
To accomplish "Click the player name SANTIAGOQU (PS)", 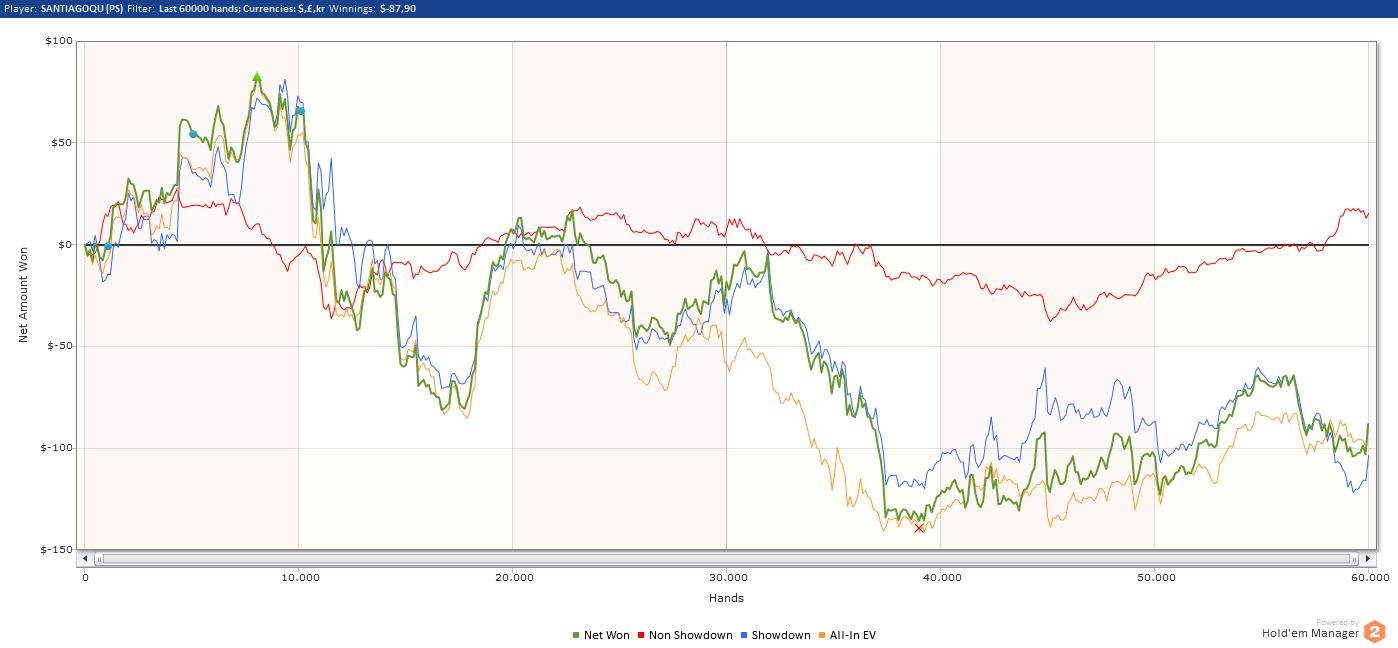I will click(x=81, y=8).
